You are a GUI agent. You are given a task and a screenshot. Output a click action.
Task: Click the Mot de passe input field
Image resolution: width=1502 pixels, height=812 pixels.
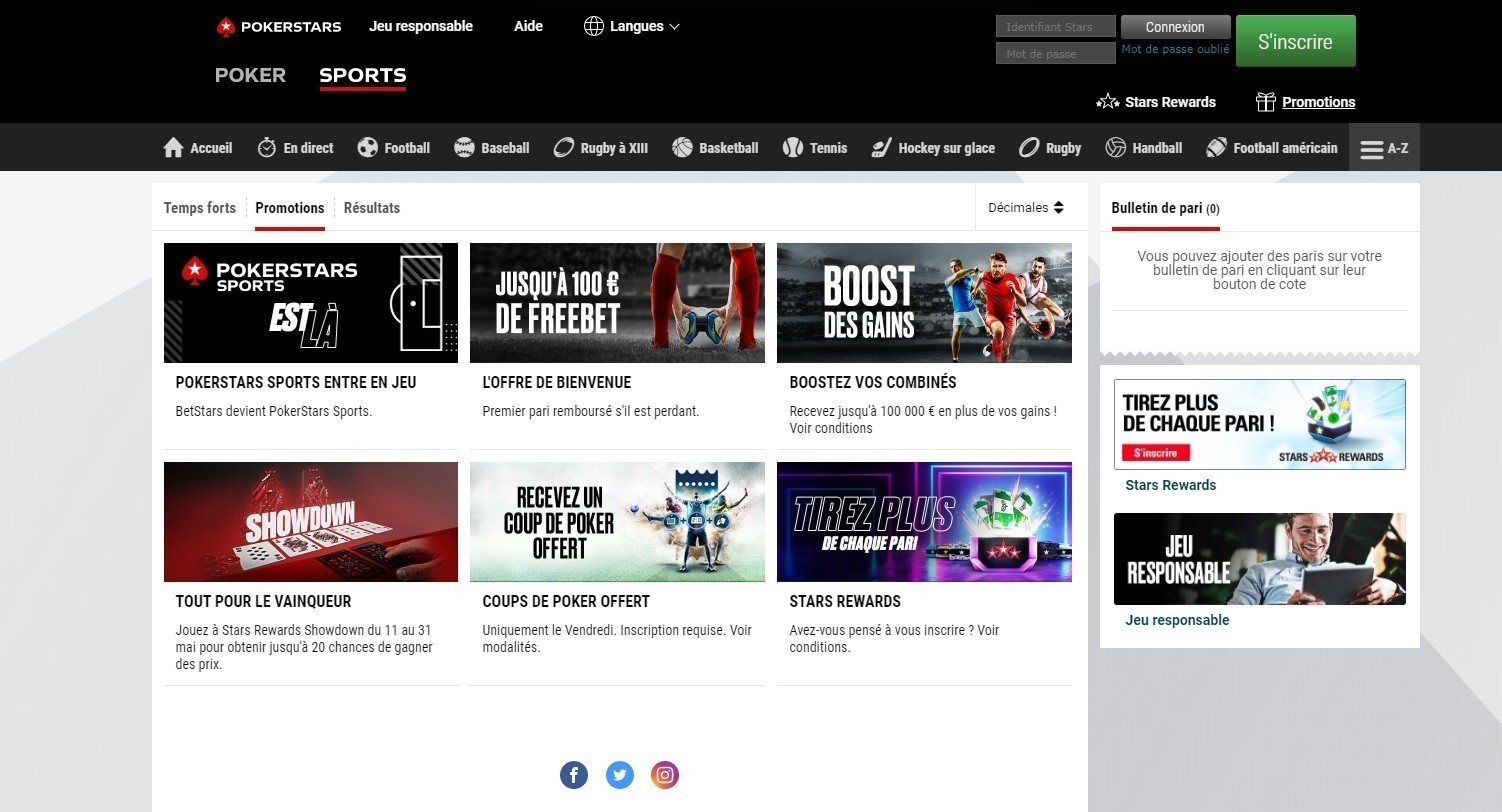tap(1055, 53)
